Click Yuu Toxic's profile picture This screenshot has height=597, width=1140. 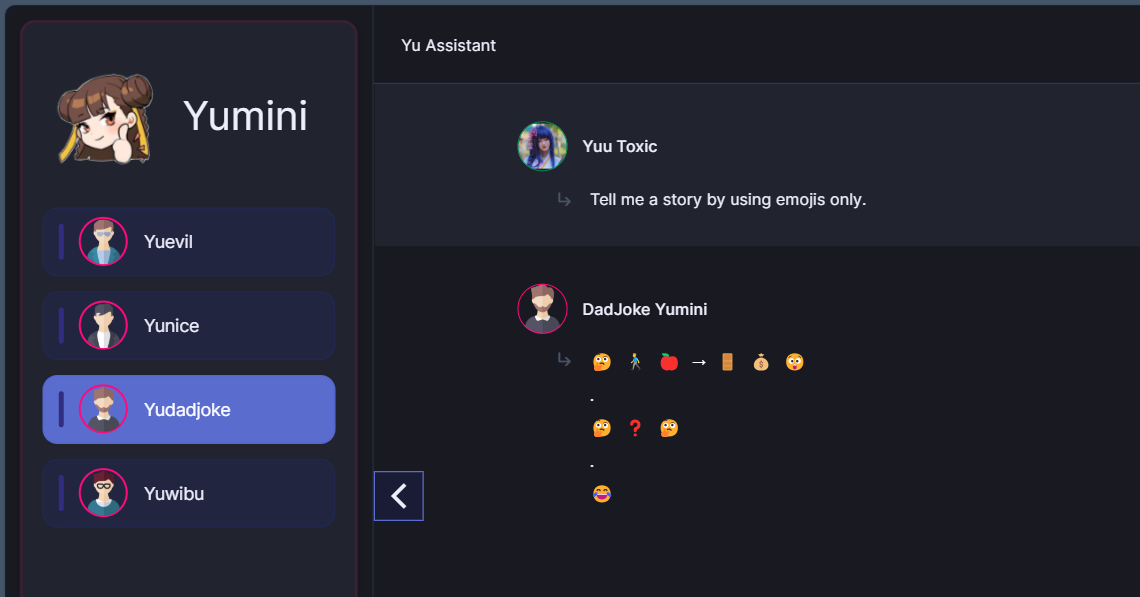542,147
